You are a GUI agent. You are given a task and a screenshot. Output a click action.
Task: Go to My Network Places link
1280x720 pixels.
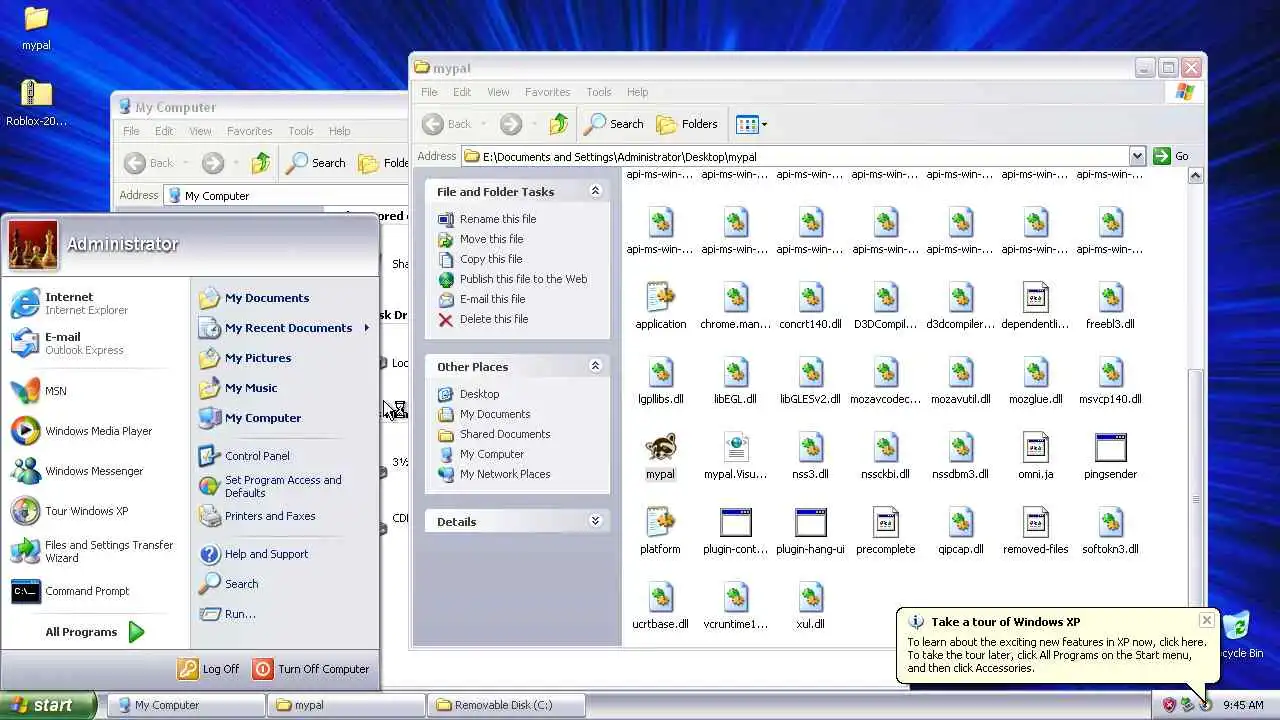(x=505, y=474)
